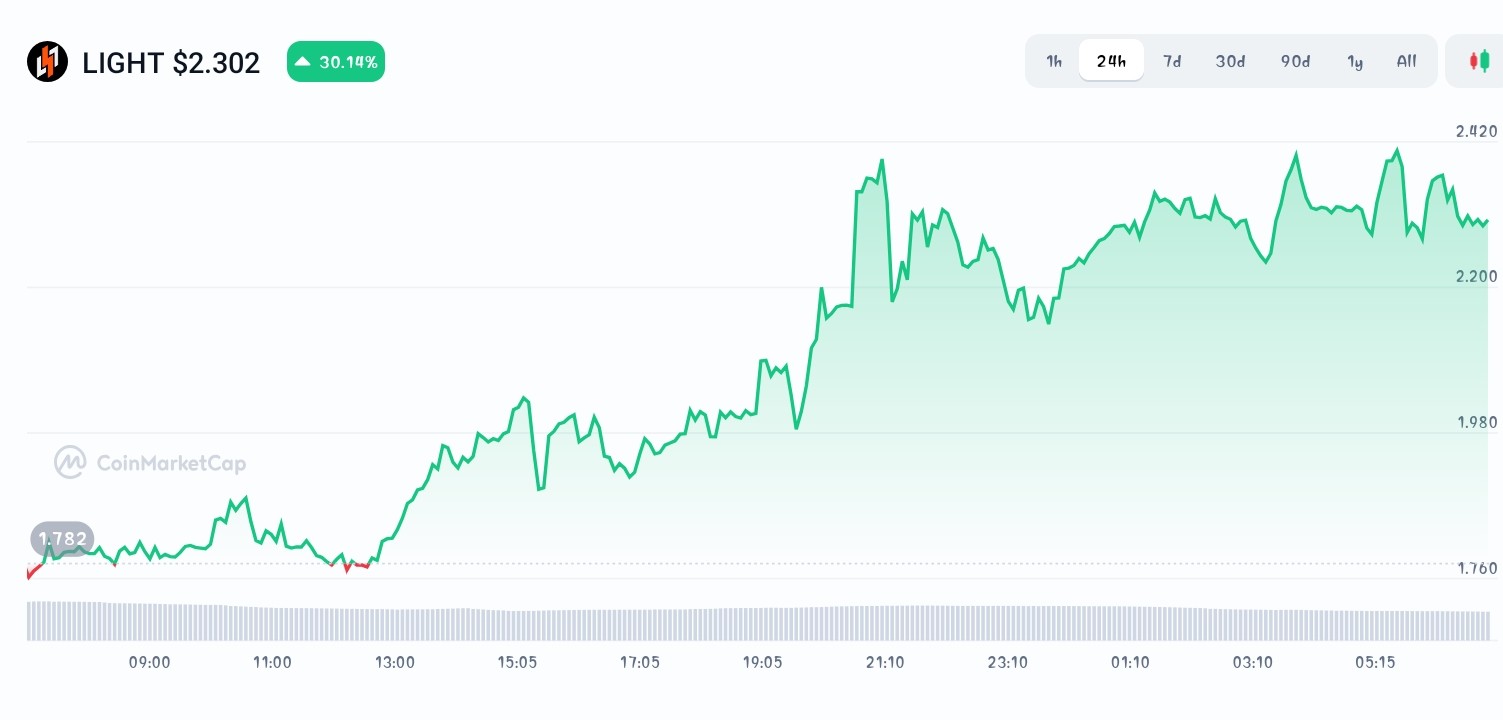Click the 09:00 time axis label
This screenshot has width=1503, height=720.
[x=150, y=662]
